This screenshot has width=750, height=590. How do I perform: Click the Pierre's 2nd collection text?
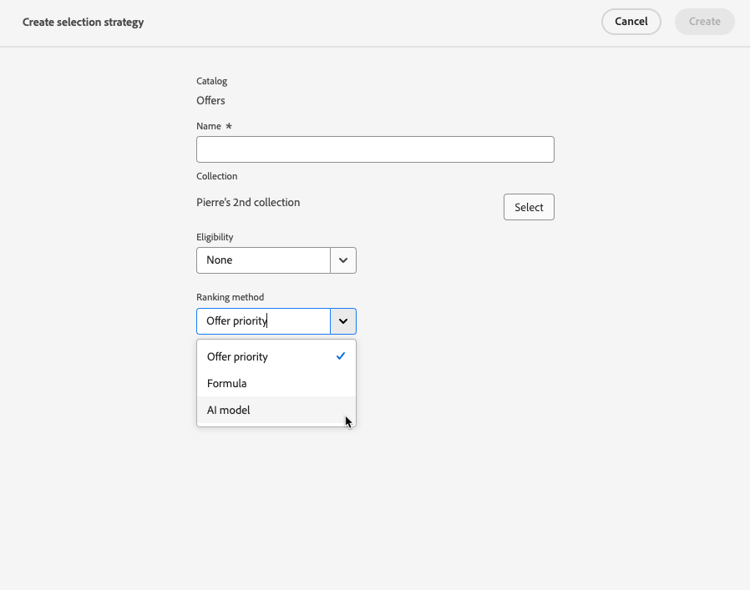[x=248, y=202]
